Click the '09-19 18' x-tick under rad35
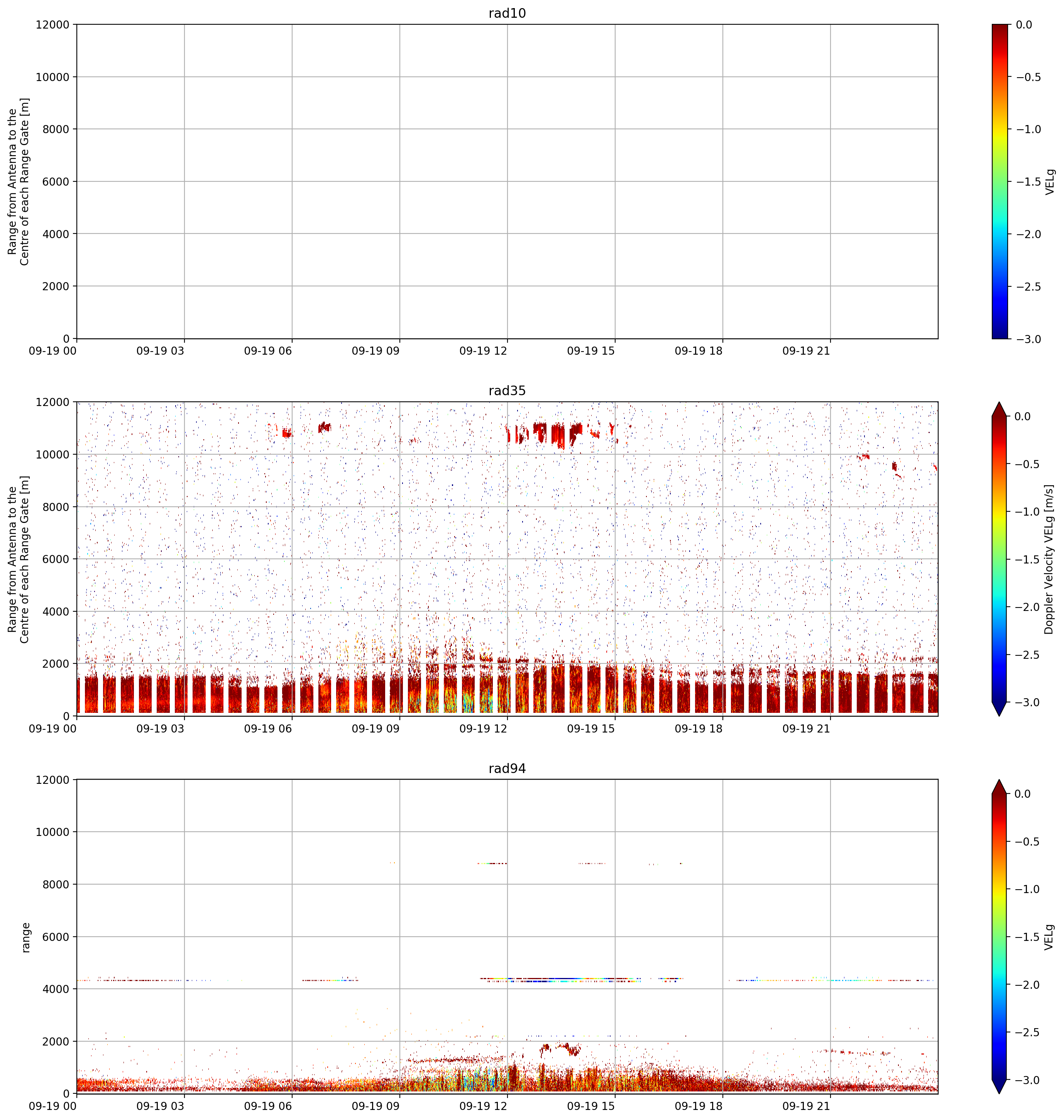Image resolution: width=1064 pixels, height=1120 pixels. 698,729
